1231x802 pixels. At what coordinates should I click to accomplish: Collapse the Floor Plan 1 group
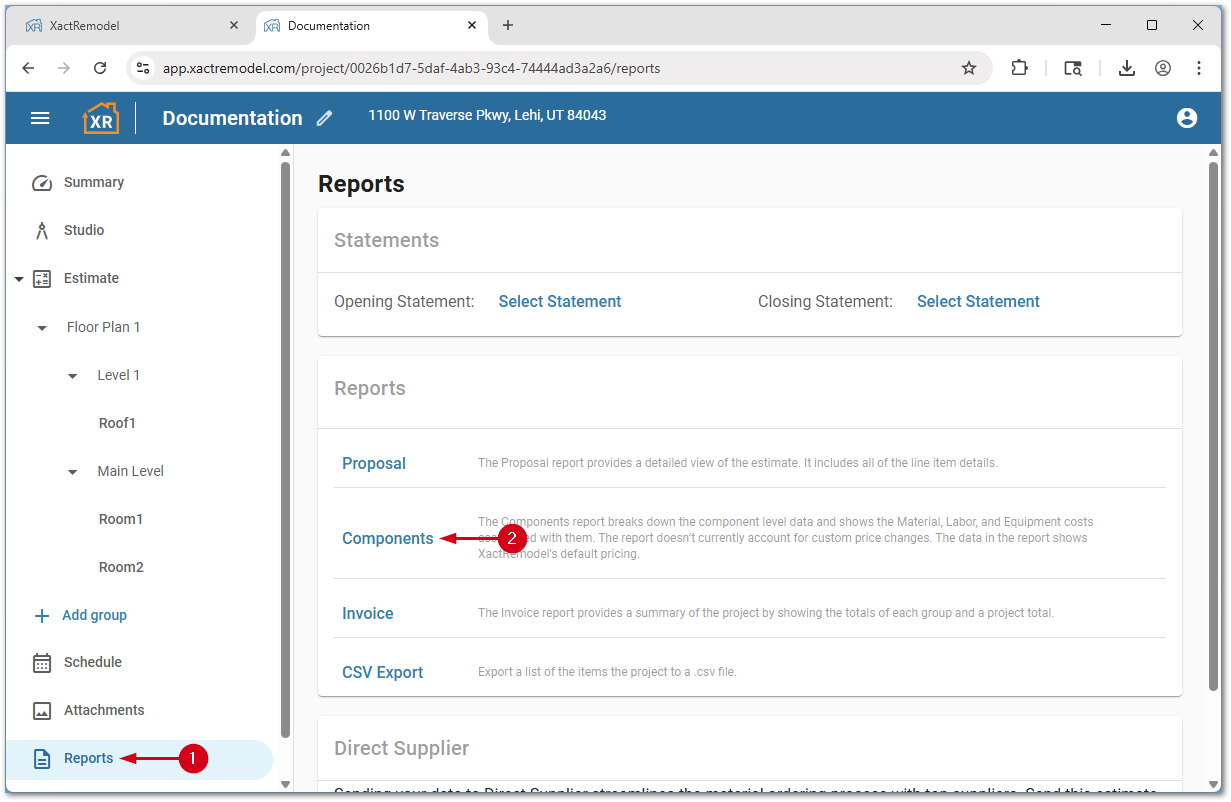click(42, 328)
